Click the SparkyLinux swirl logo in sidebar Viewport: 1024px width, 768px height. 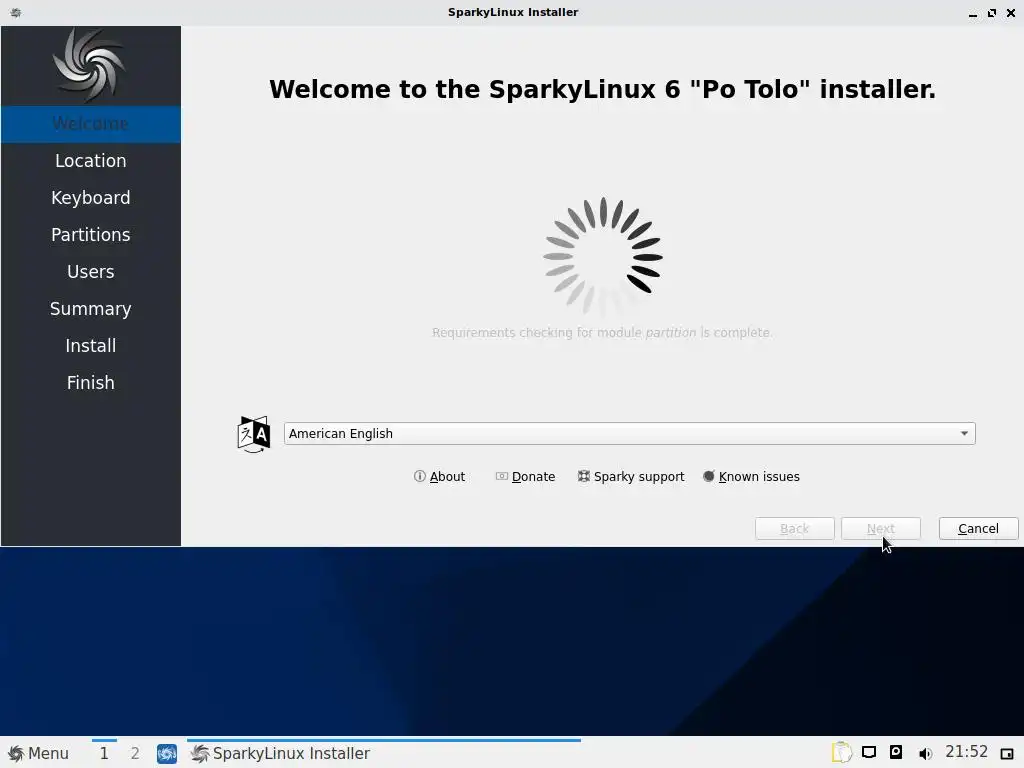(x=90, y=65)
